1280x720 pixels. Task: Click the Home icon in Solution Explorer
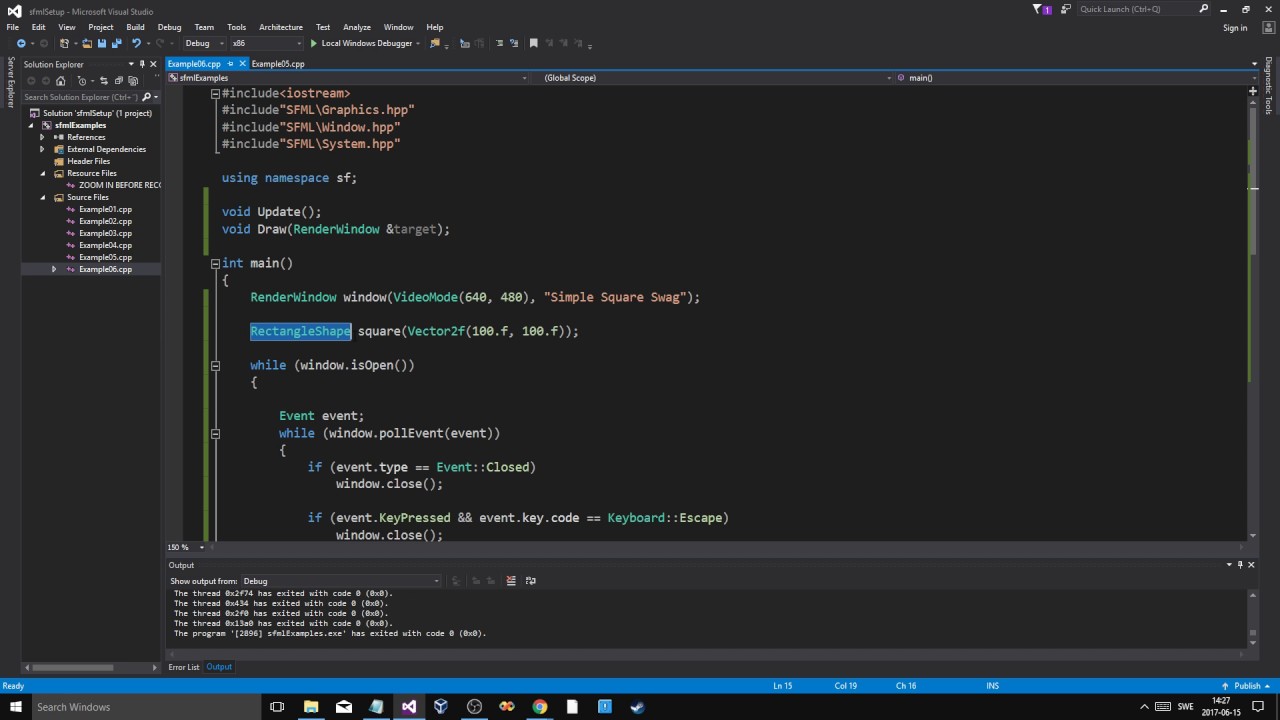pyautogui.click(x=60, y=80)
